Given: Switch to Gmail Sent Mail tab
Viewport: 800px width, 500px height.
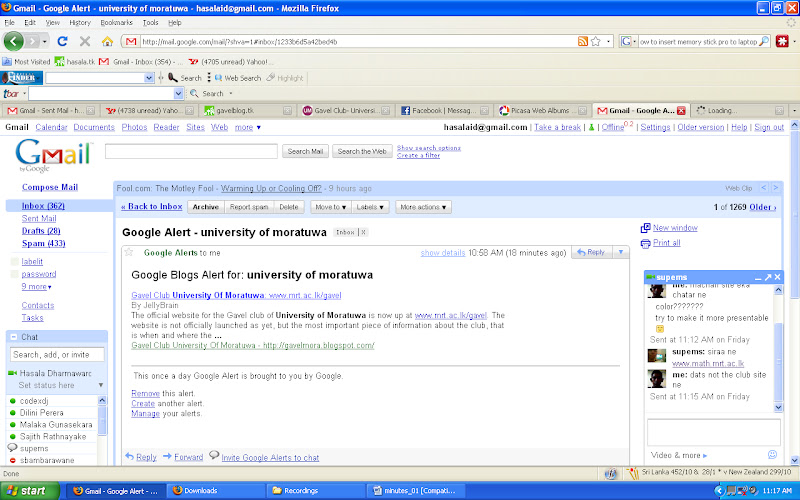Looking at the screenshot, I should tap(51, 110).
